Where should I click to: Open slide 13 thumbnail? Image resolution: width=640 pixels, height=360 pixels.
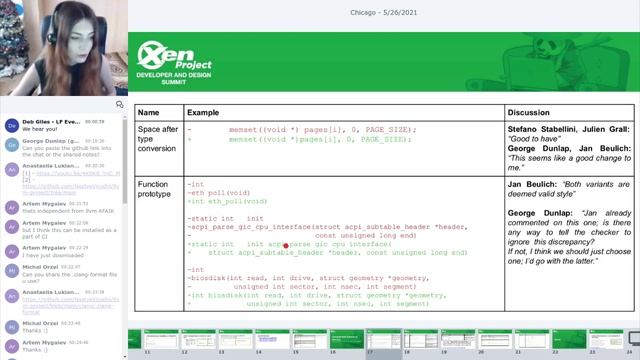click(x=235, y=339)
